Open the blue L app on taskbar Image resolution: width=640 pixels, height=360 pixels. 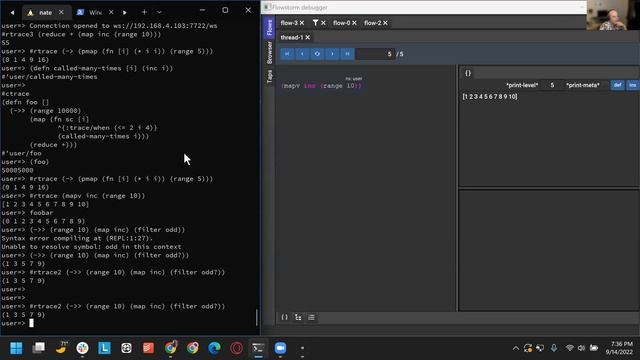(x=104, y=348)
